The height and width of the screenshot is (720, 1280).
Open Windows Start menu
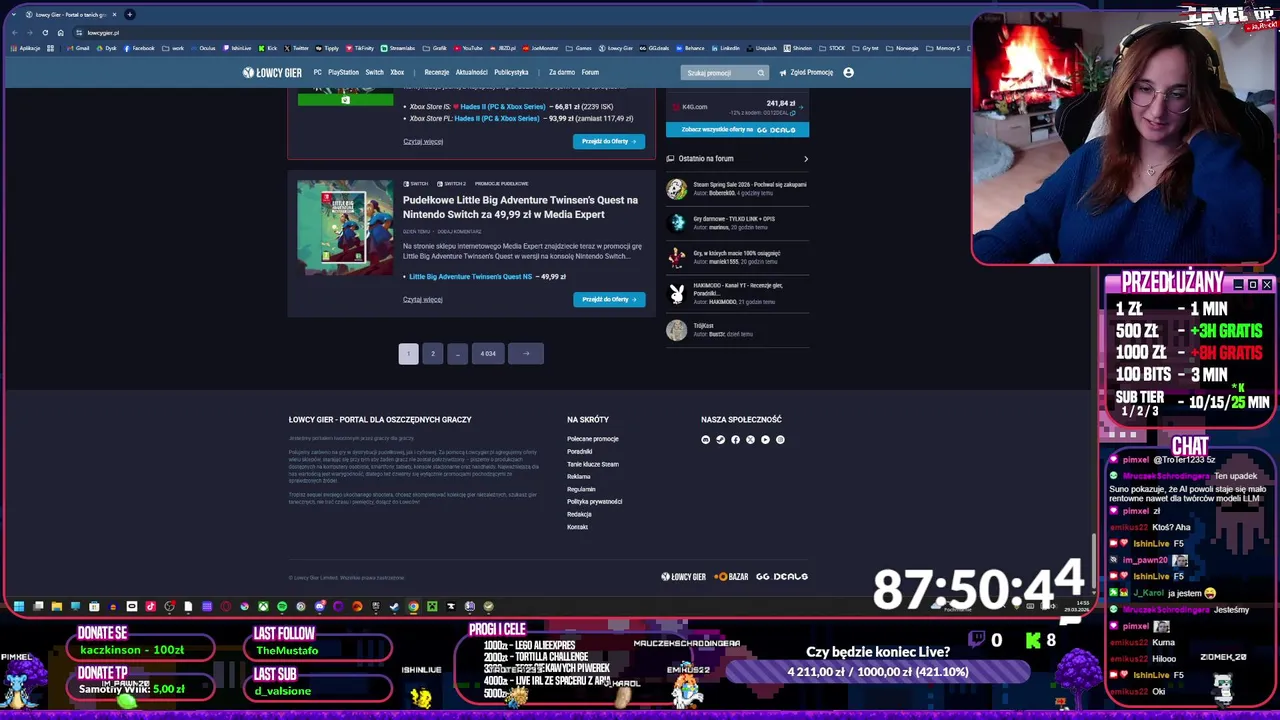point(19,606)
